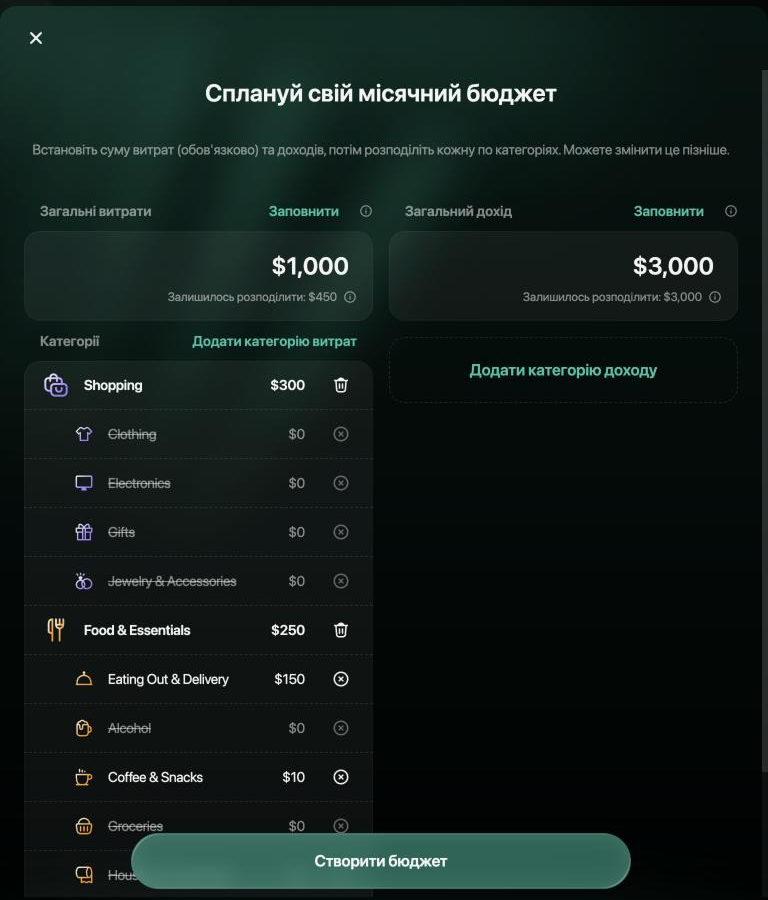Viewport: 768px width, 900px height.
Task: Click the Заповнити link for expenses
Action: tap(304, 211)
